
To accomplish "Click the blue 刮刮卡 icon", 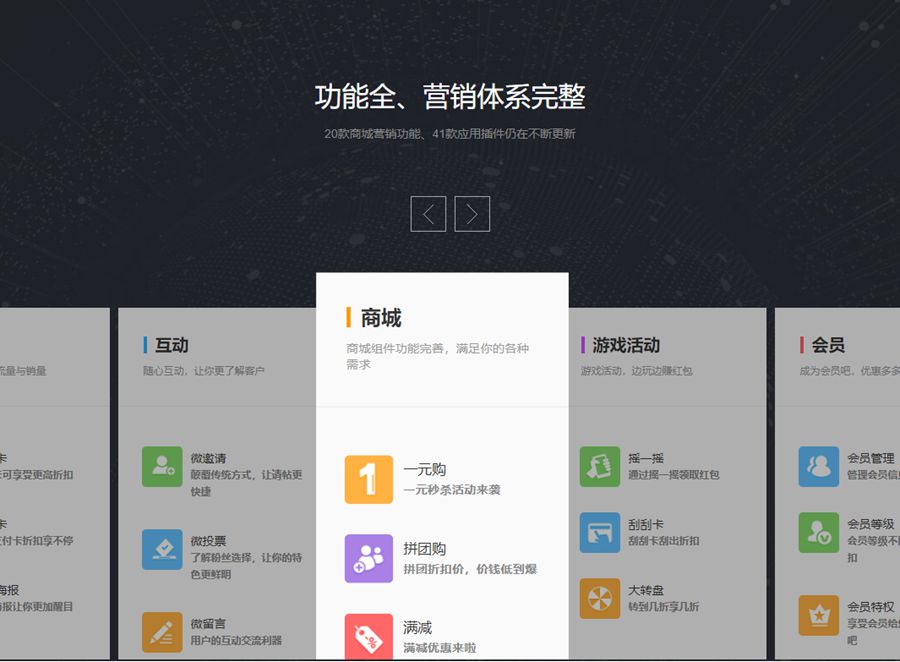I will coord(600,532).
